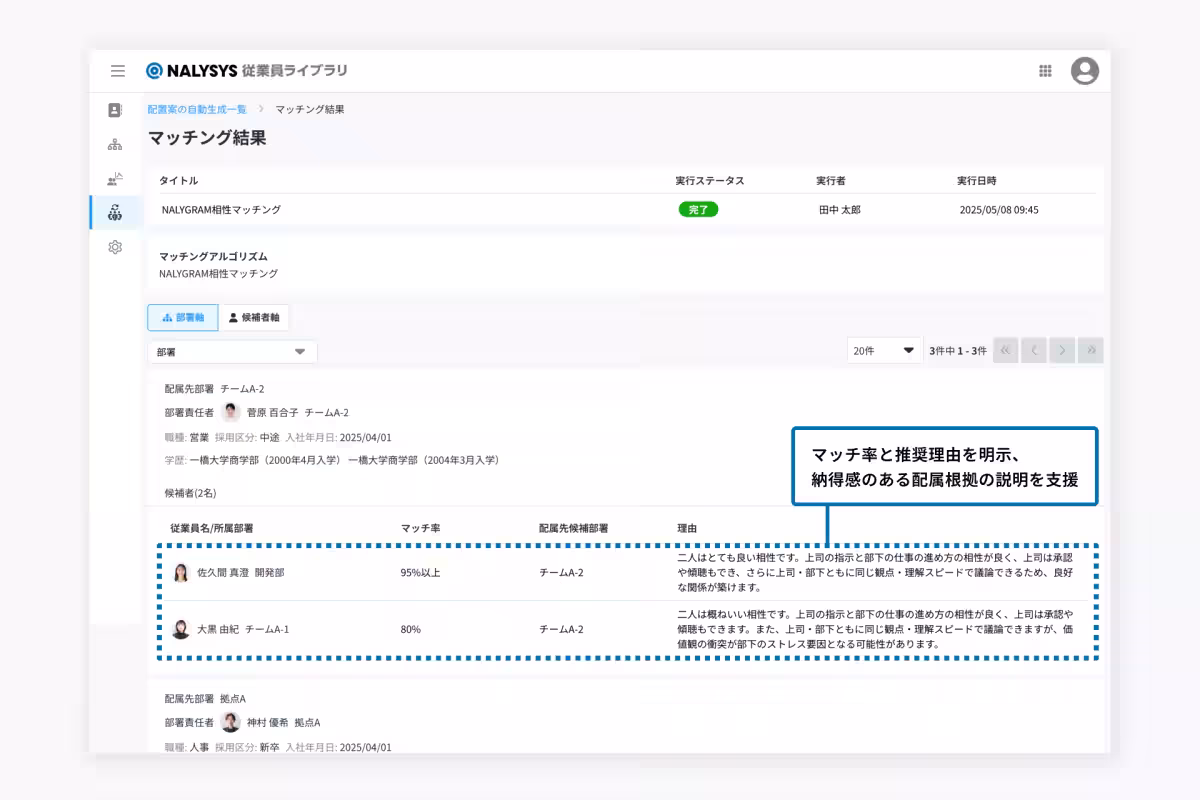The width and height of the screenshot is (1200, 800).
Task: Go to previous results page
Action: click(x=1034, y=351)
